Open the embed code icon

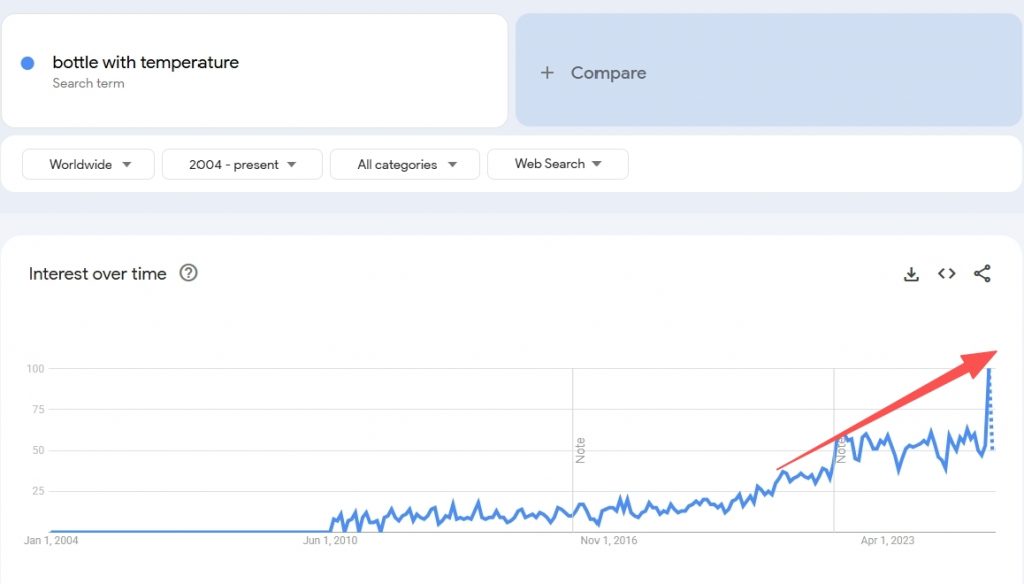click(x=947, y=274)
